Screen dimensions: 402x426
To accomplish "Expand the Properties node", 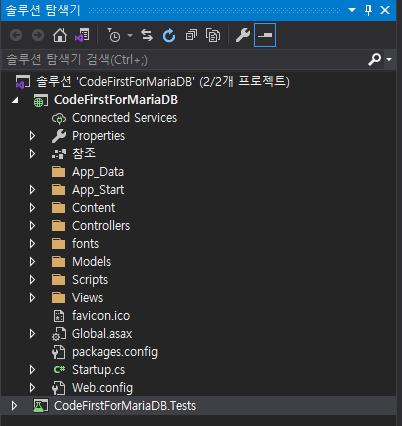I will pos(32,136).
